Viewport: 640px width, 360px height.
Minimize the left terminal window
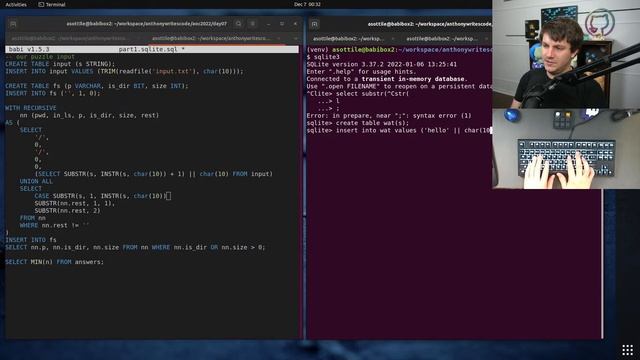tap(268, 24)
